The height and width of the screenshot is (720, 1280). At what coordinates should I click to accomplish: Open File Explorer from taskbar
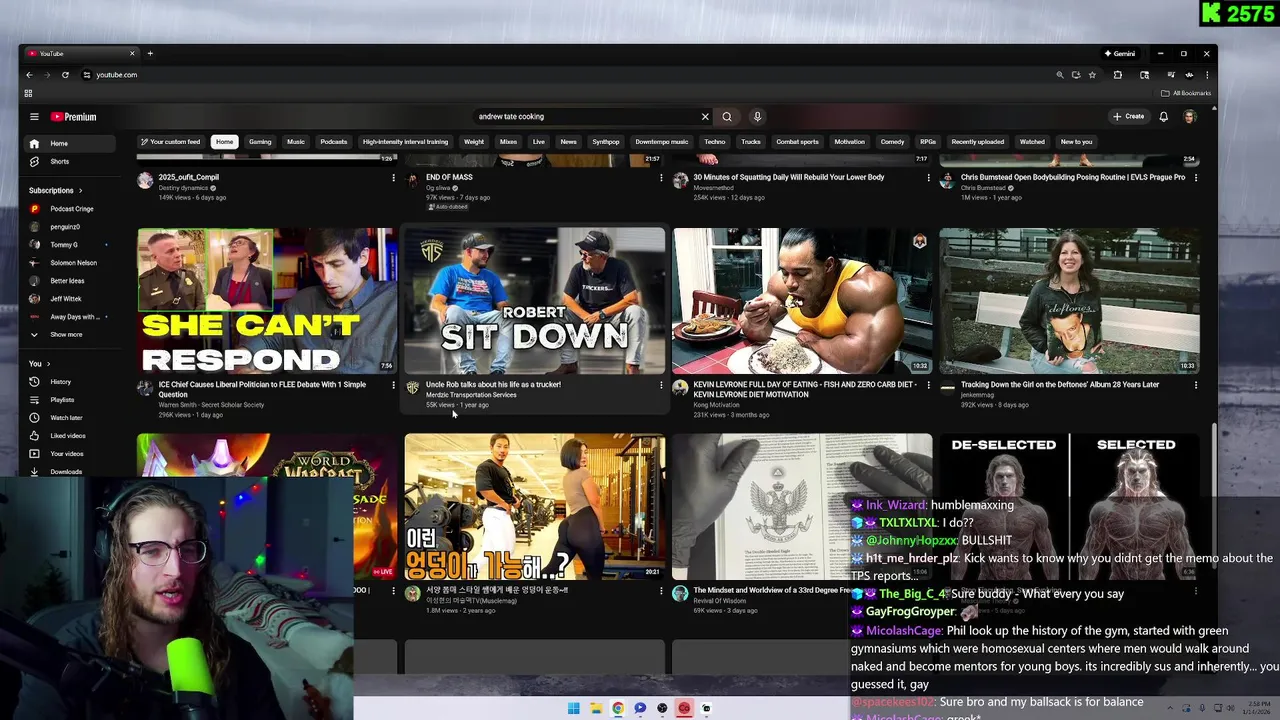(x=596, y=708)
